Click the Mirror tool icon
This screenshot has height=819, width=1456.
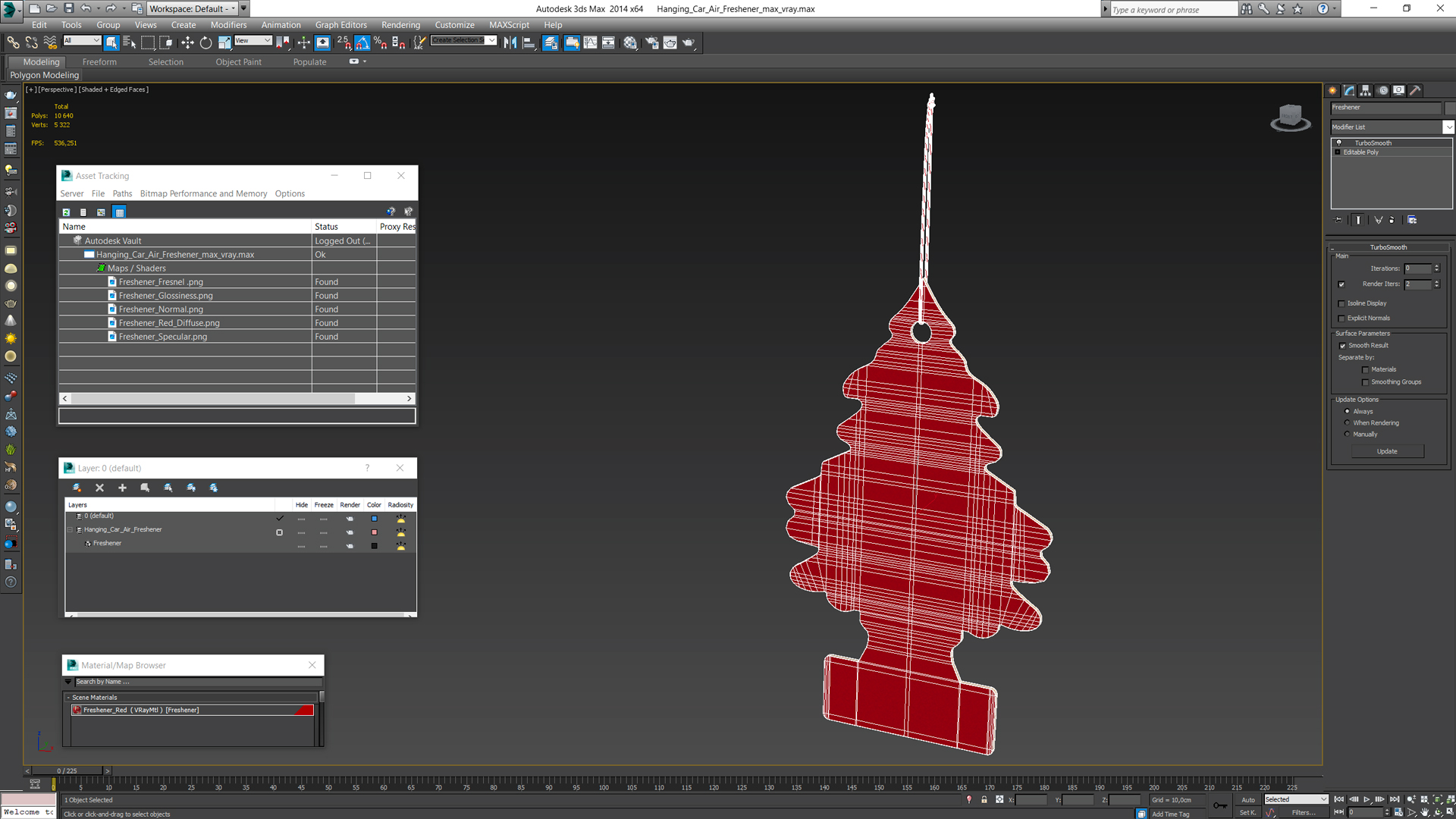pos(510,42)
